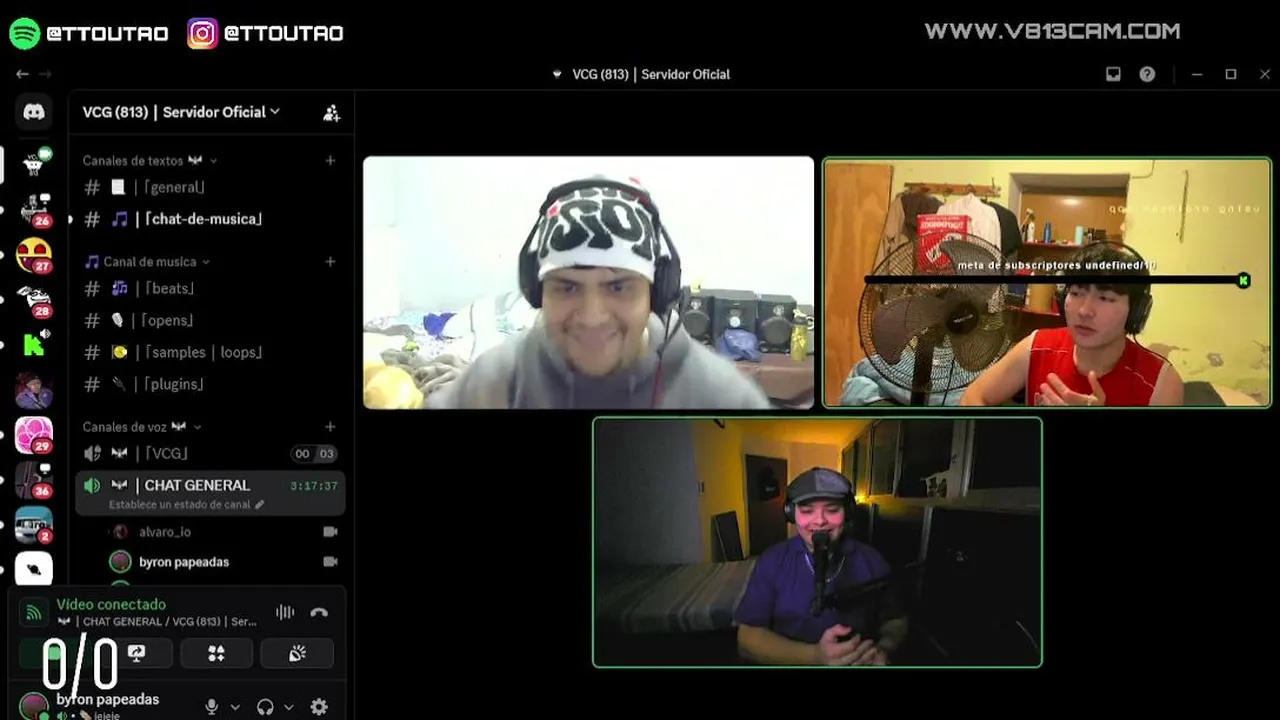Click the 00 03 user count badge
This screenshot has width=1280, height=720.
(x=314, y=454)
